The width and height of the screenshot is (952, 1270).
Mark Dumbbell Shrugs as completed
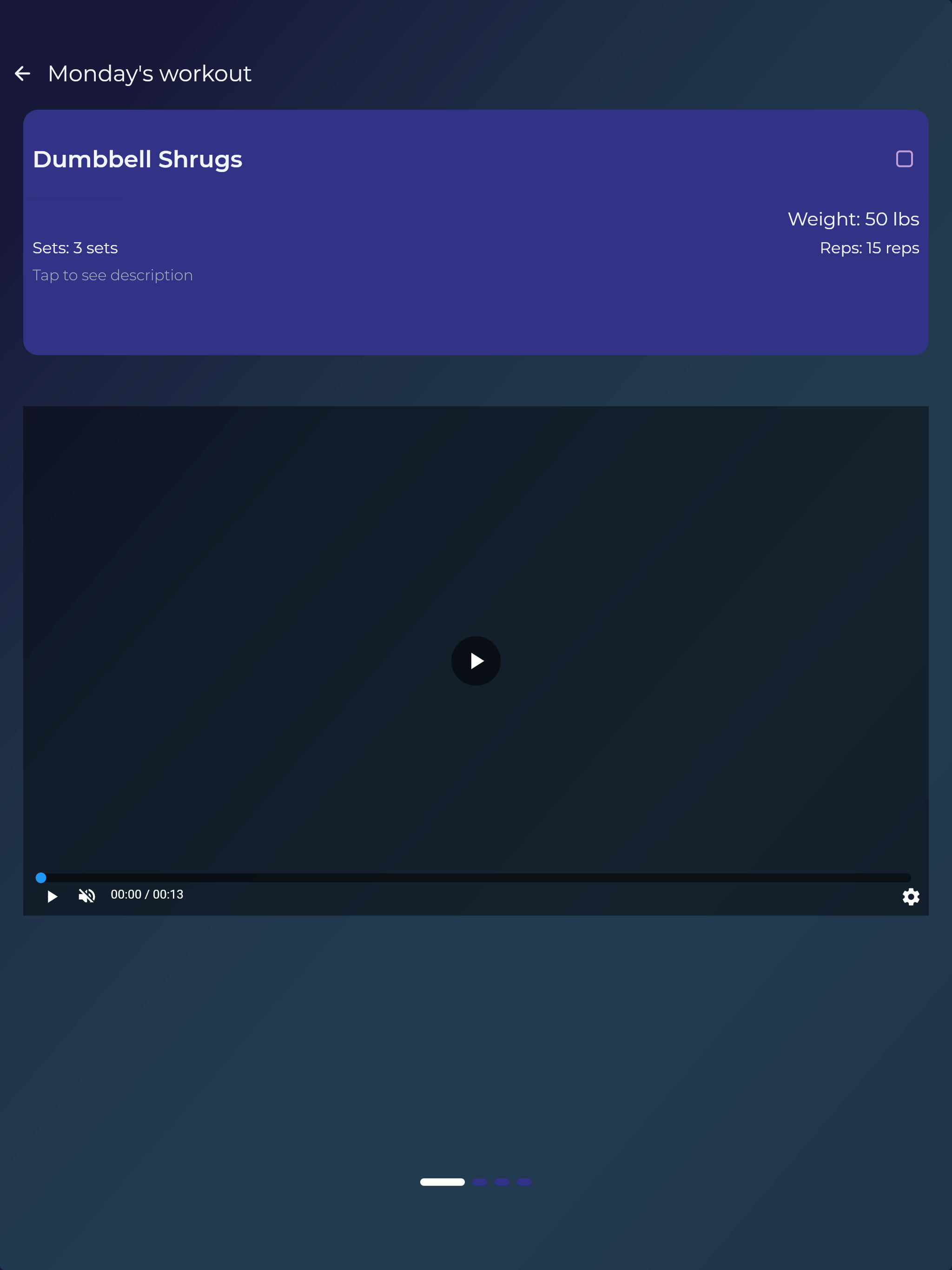click(x=904, y=159)
